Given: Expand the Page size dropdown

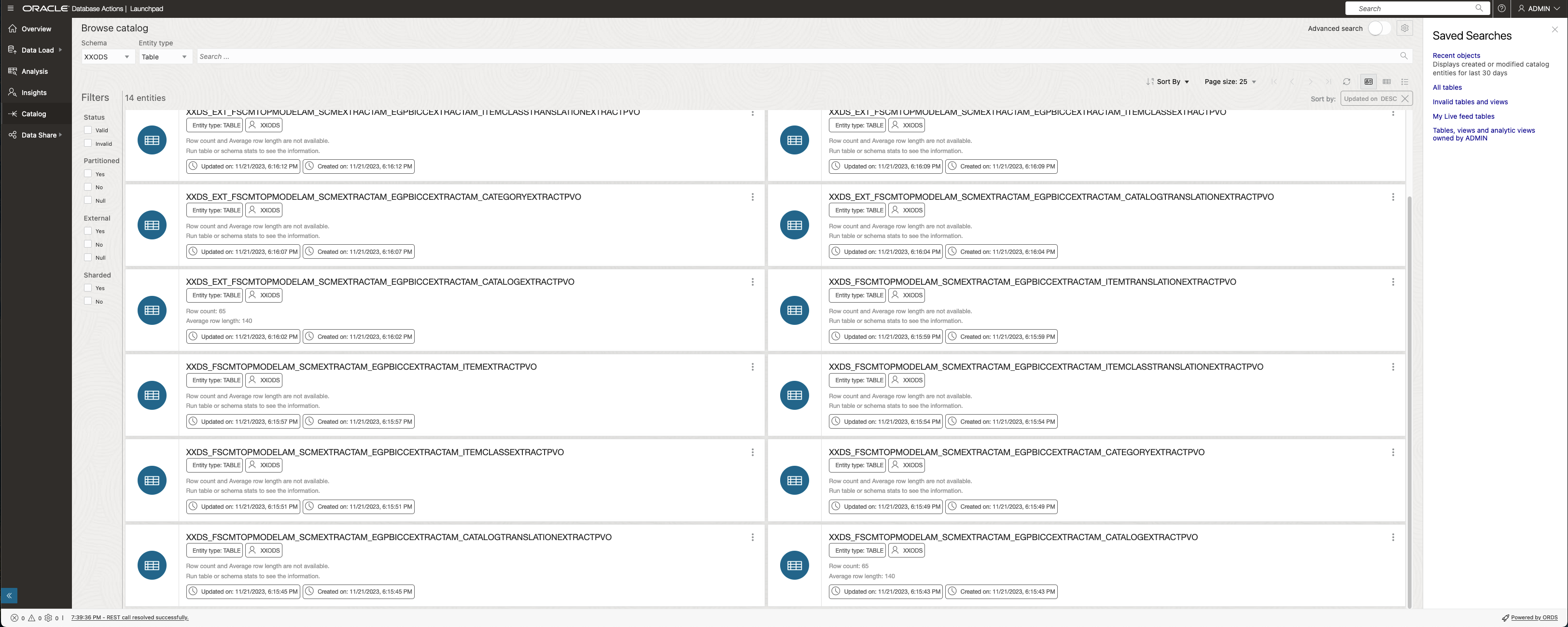Looking at the screenshot, I should pos(1231,81).
